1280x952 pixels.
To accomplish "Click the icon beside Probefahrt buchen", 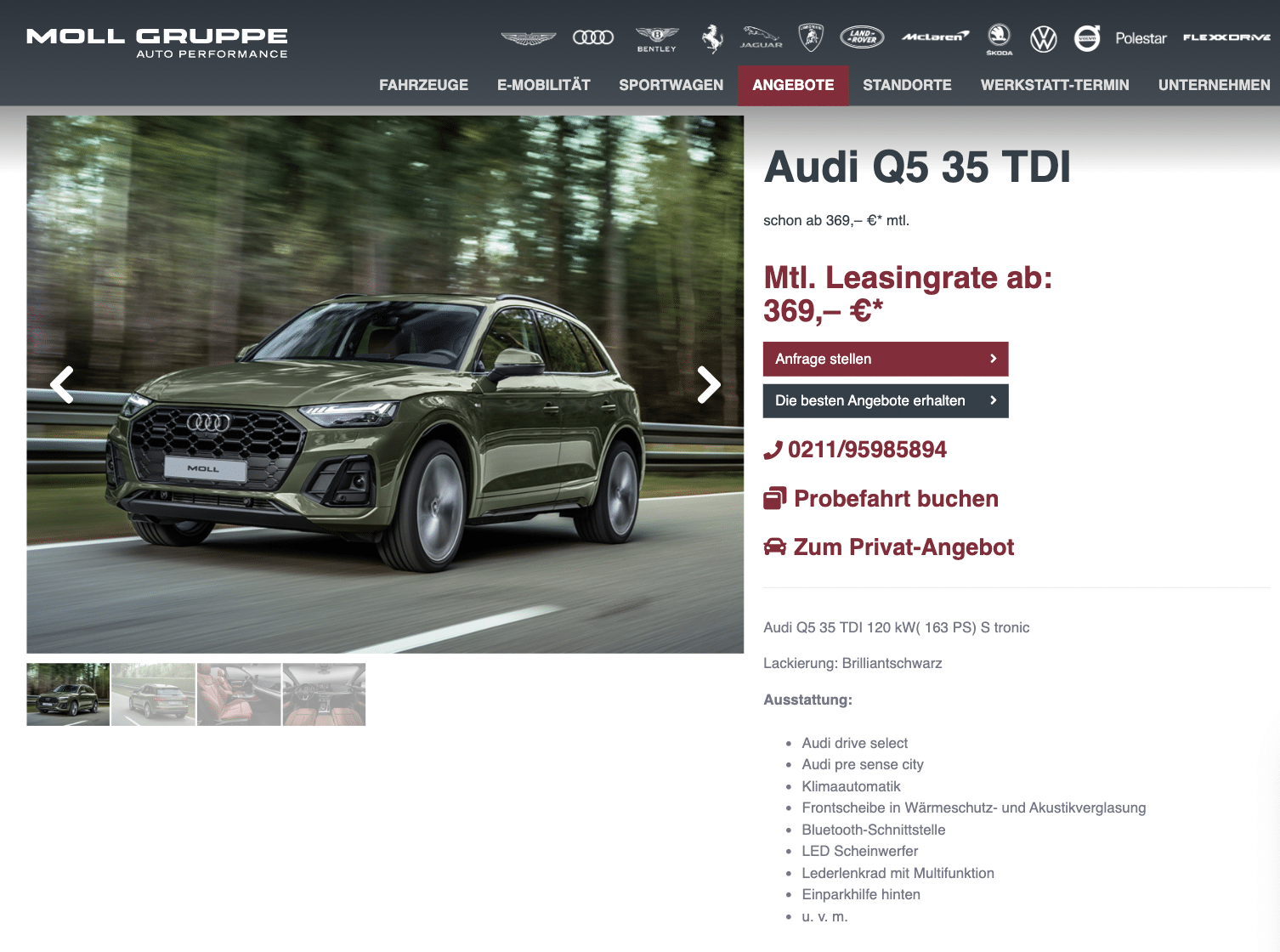I will [774, 499].
